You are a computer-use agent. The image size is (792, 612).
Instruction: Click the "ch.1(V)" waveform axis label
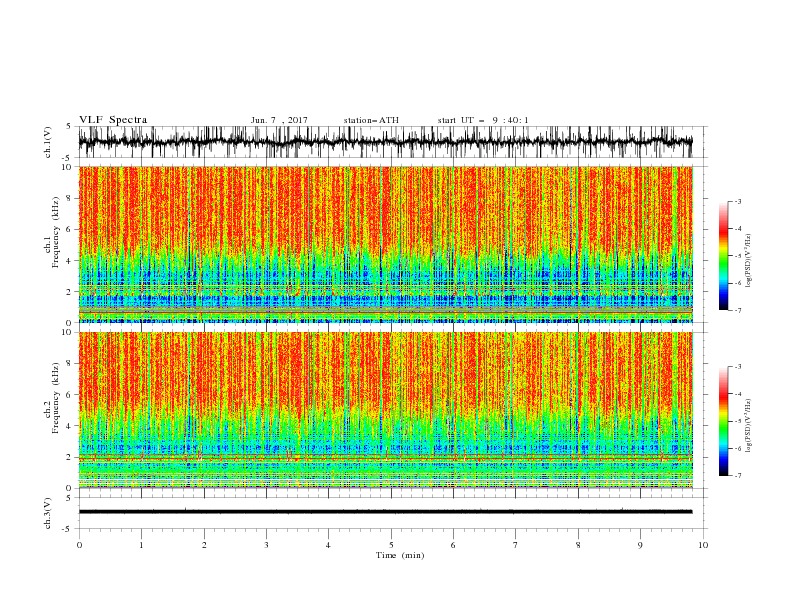(48, 142)
